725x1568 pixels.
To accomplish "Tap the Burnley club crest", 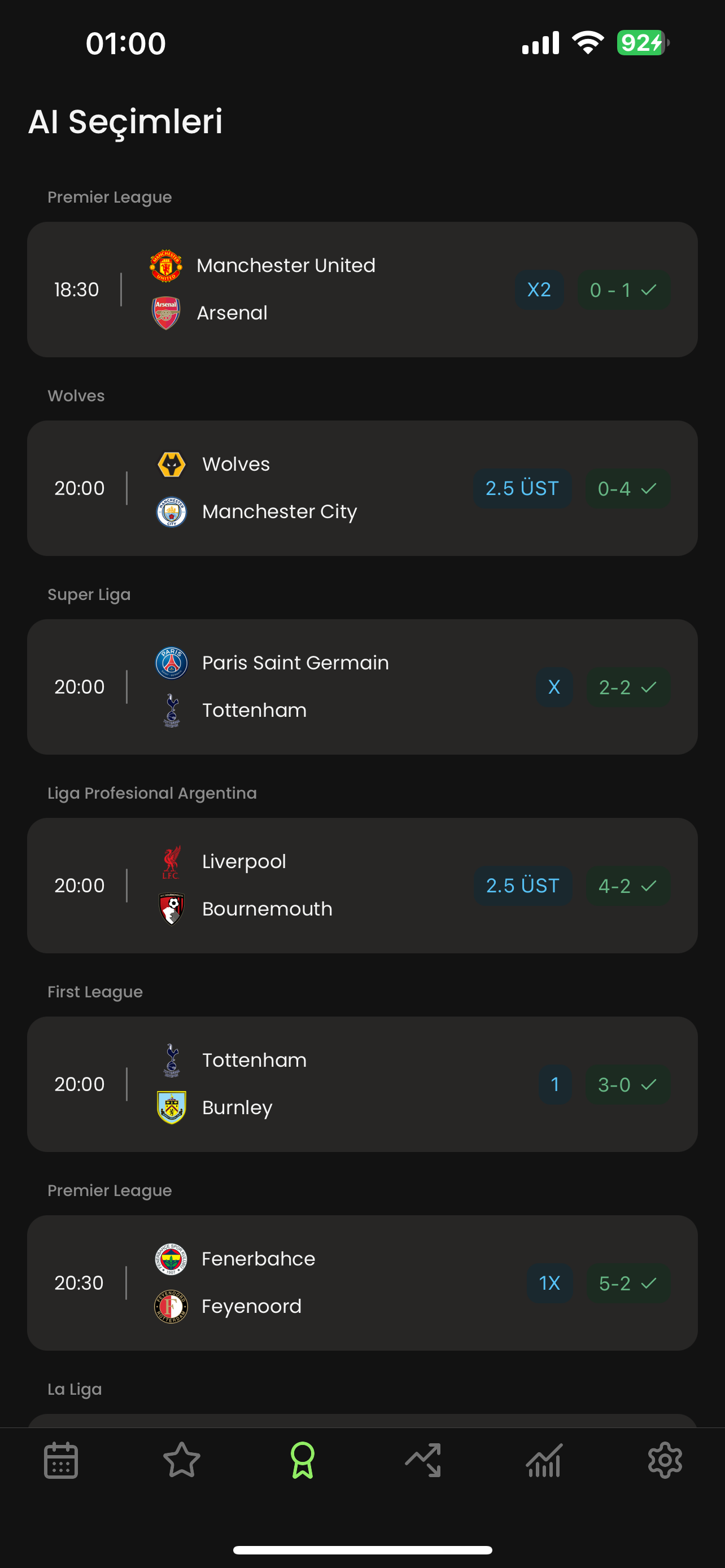I will point(172,1107).
